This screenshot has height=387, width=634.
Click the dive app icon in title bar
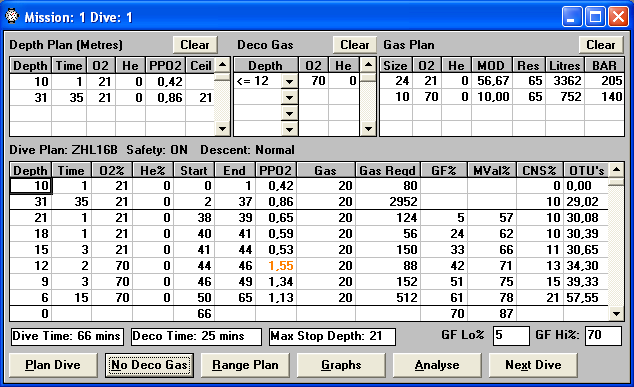tap(12, 16)
